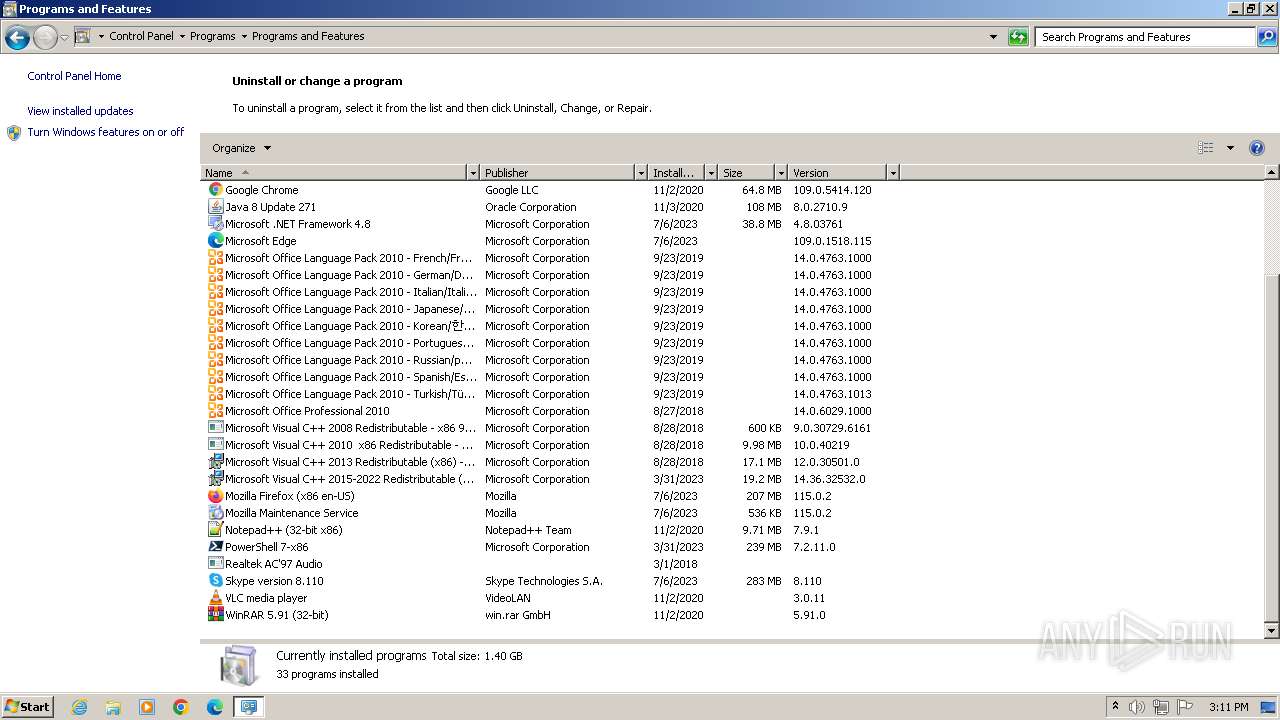
Task: Open the Version column filter dropdown
Action: (893, 173)
